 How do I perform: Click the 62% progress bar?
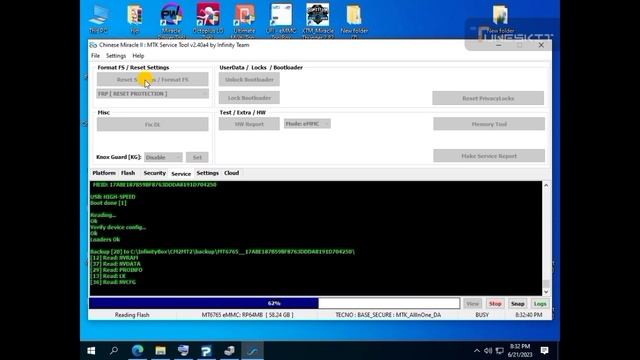pyautogui.click(x=274, y=303)
